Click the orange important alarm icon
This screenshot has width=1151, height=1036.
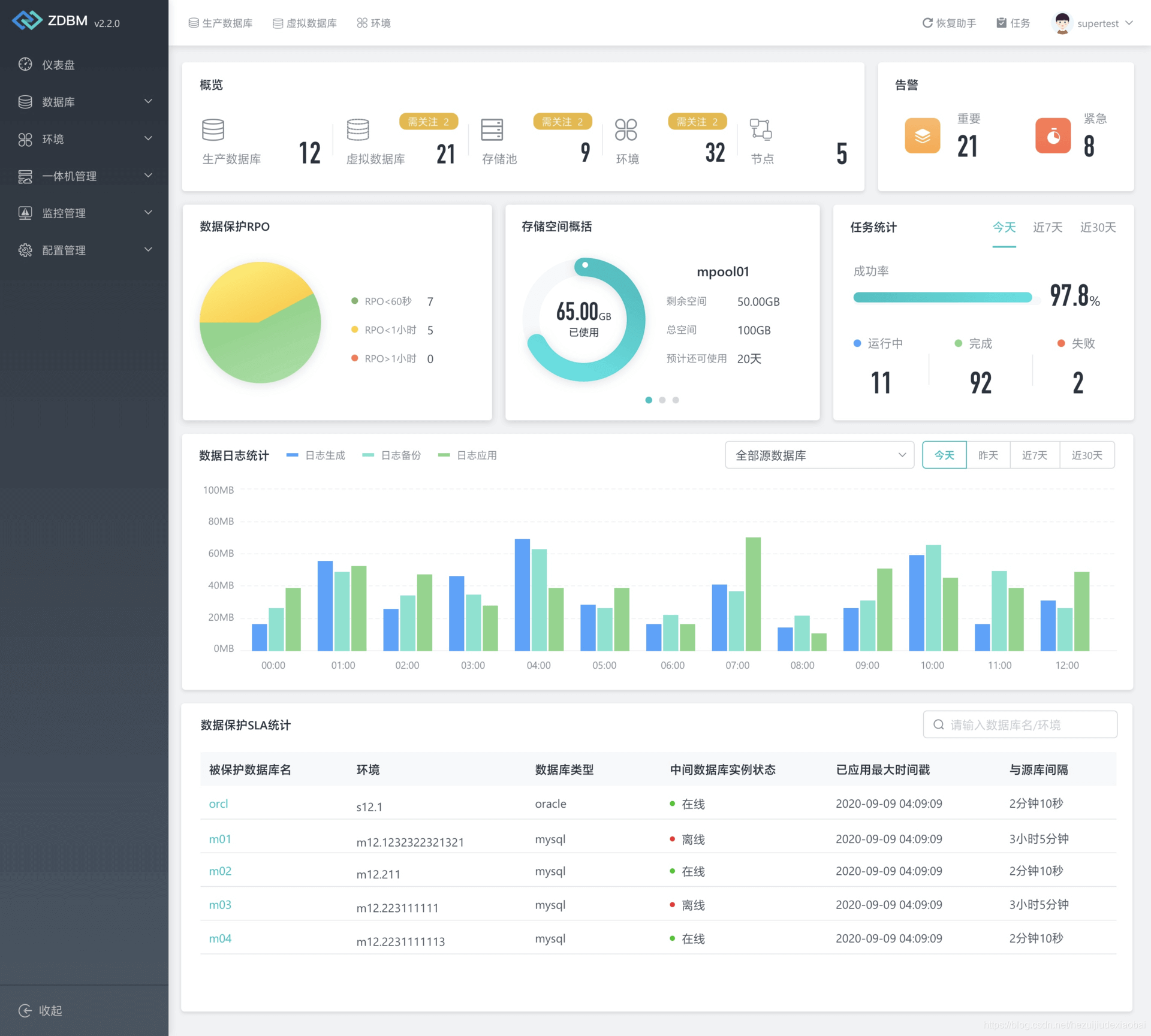point(922,136)
